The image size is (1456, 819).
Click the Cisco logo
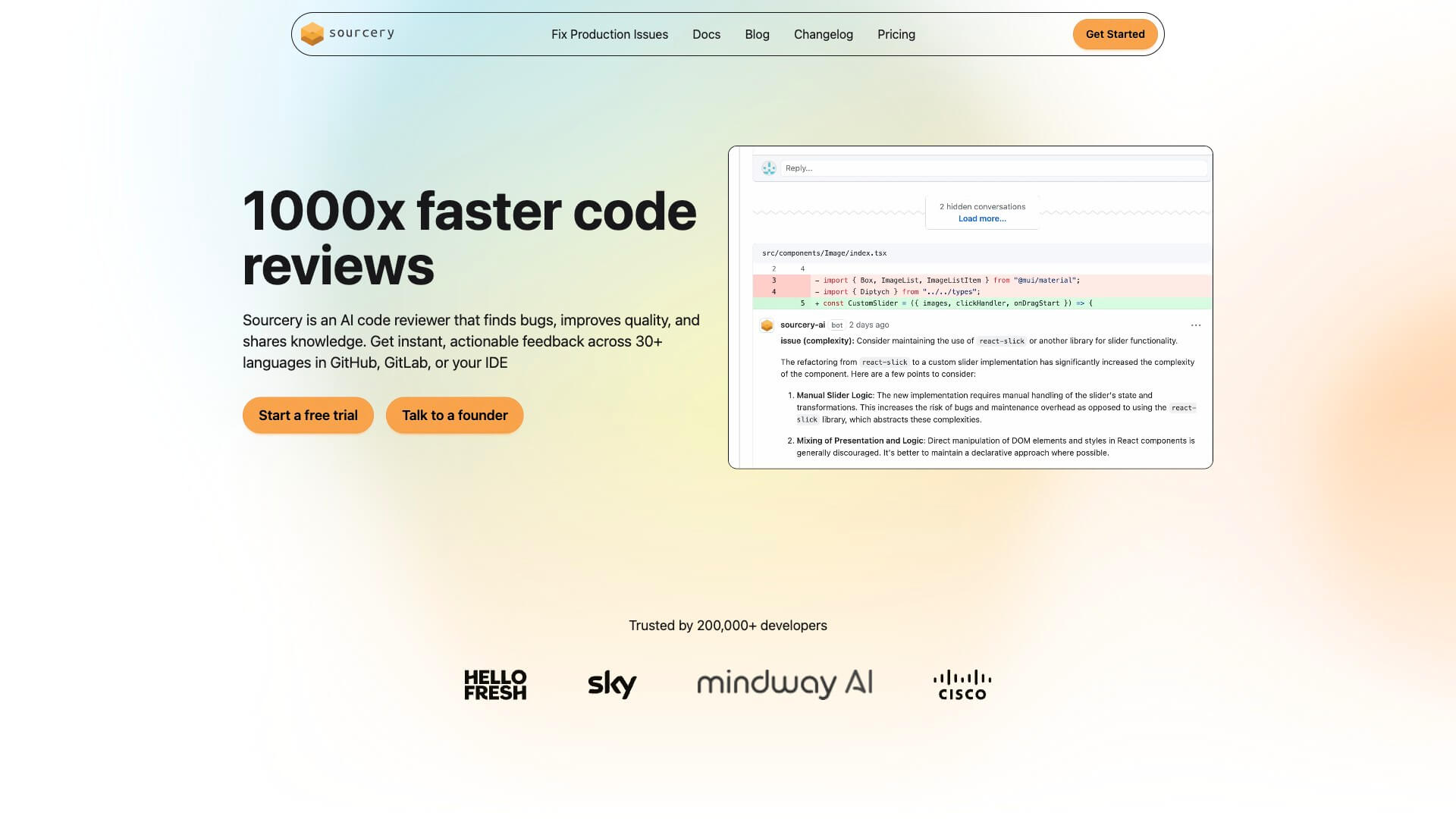(x=962, y=685)
